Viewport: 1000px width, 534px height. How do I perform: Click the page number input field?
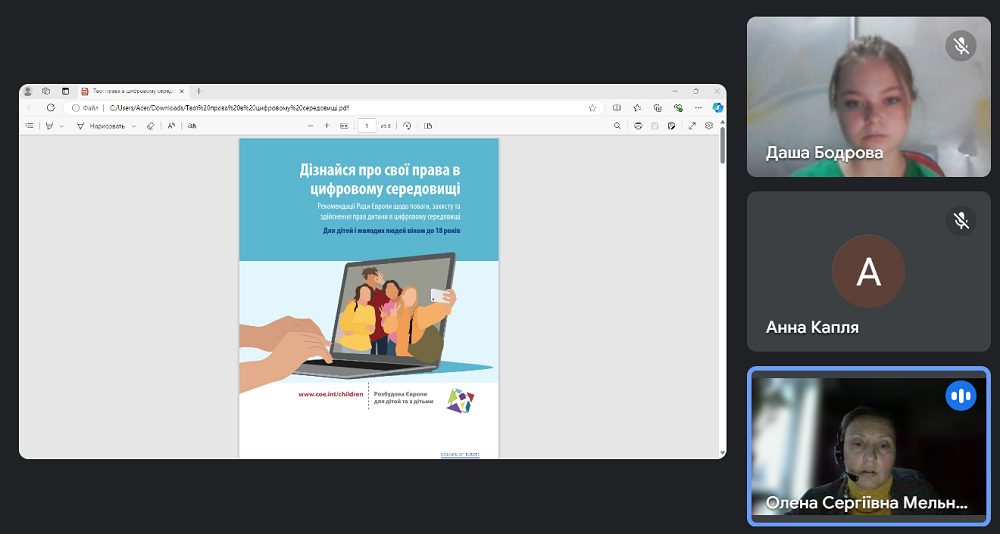tap(367, 126)
